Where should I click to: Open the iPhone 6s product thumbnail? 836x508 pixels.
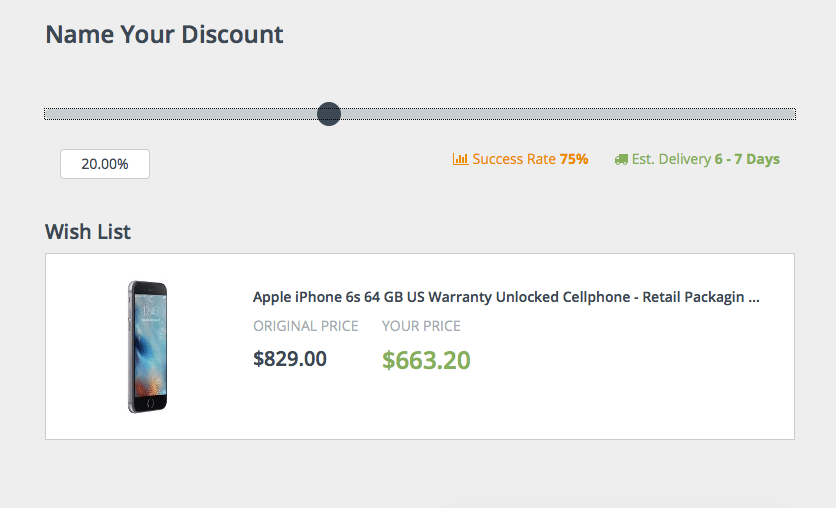pyautogui.click(x=148, y=346)
